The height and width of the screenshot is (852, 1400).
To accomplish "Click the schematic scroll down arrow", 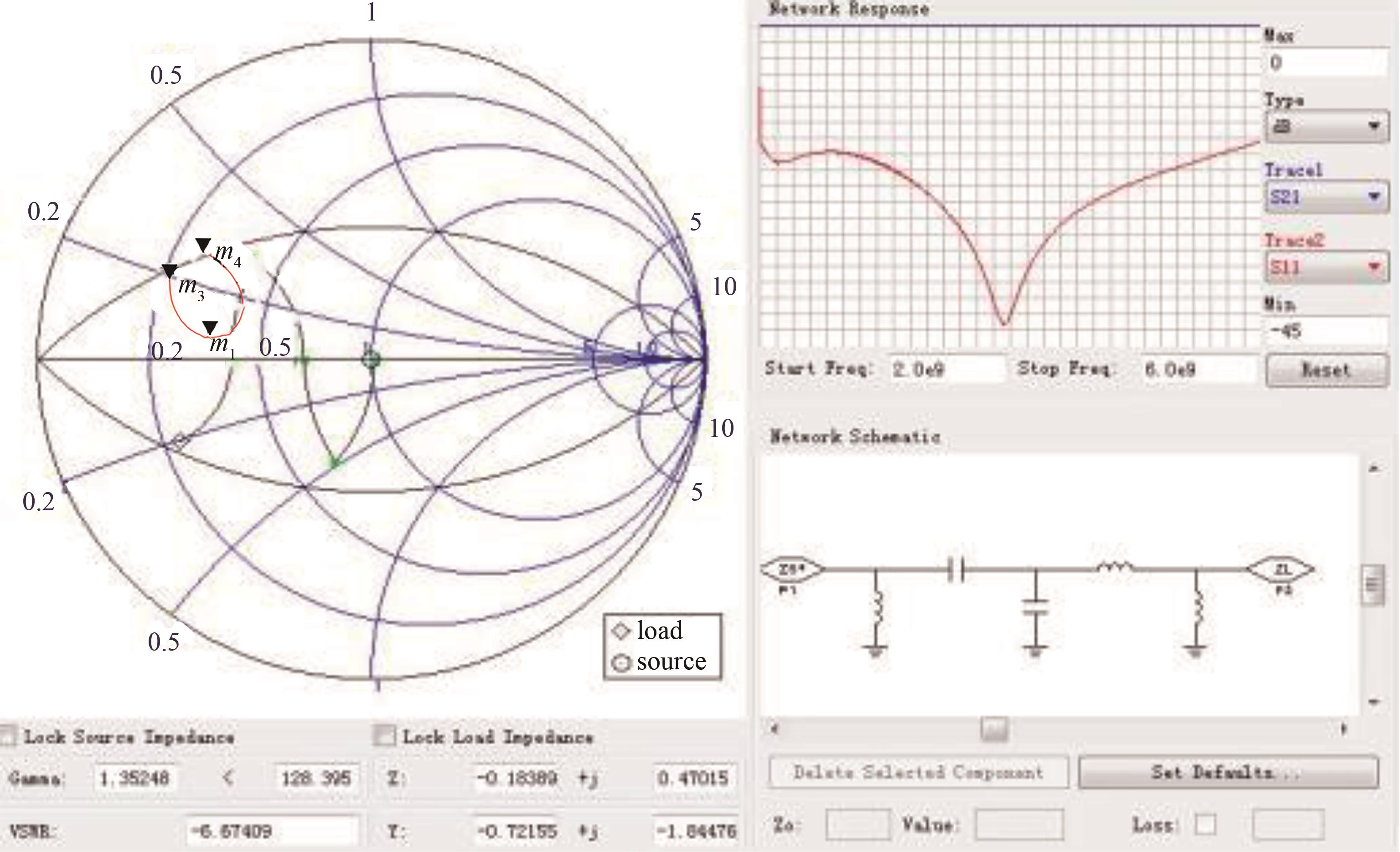I will pyautogui.click(x=1374, y=702).
